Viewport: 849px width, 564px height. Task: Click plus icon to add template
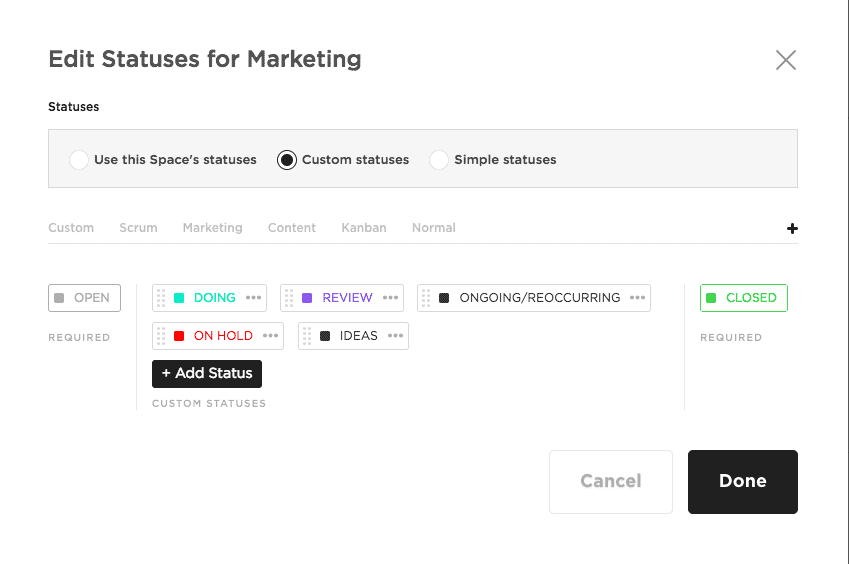pyautogui.click(x=792, y=228)
